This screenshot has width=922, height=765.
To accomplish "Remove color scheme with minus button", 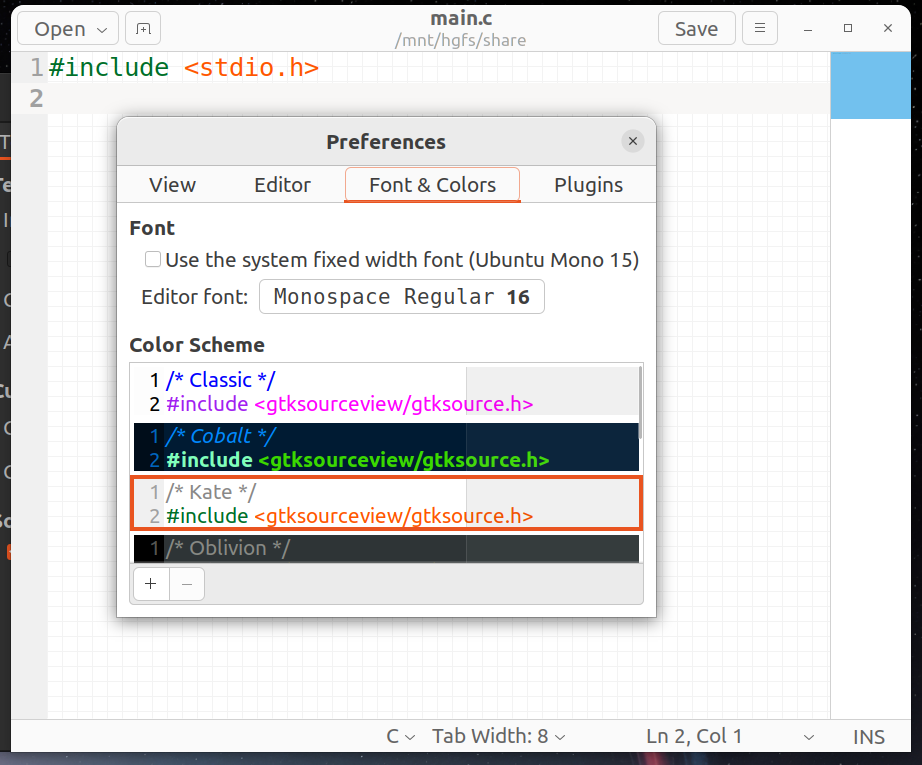I will [x=187, y=583].
